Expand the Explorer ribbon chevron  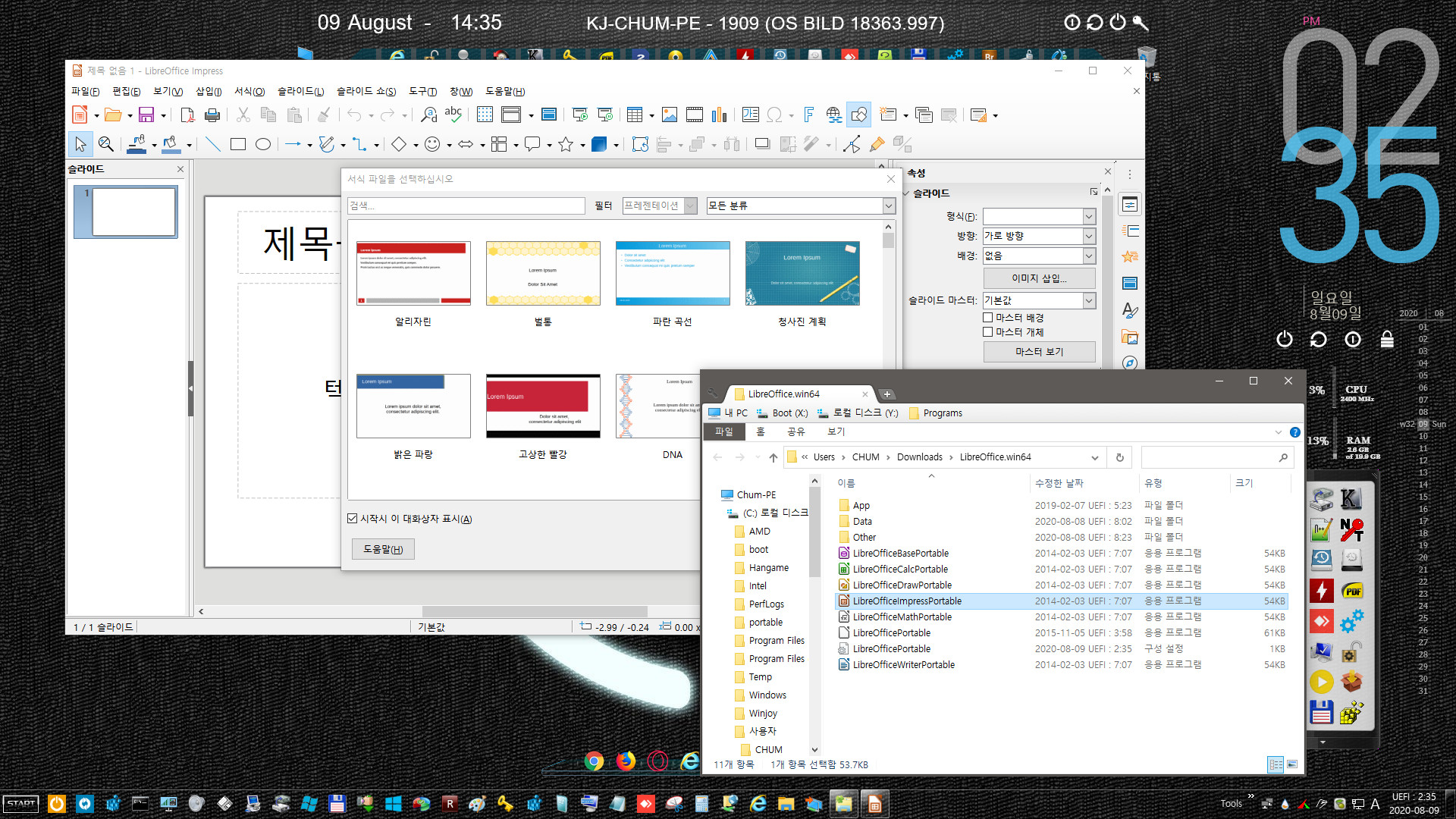tap(1278, 432)
